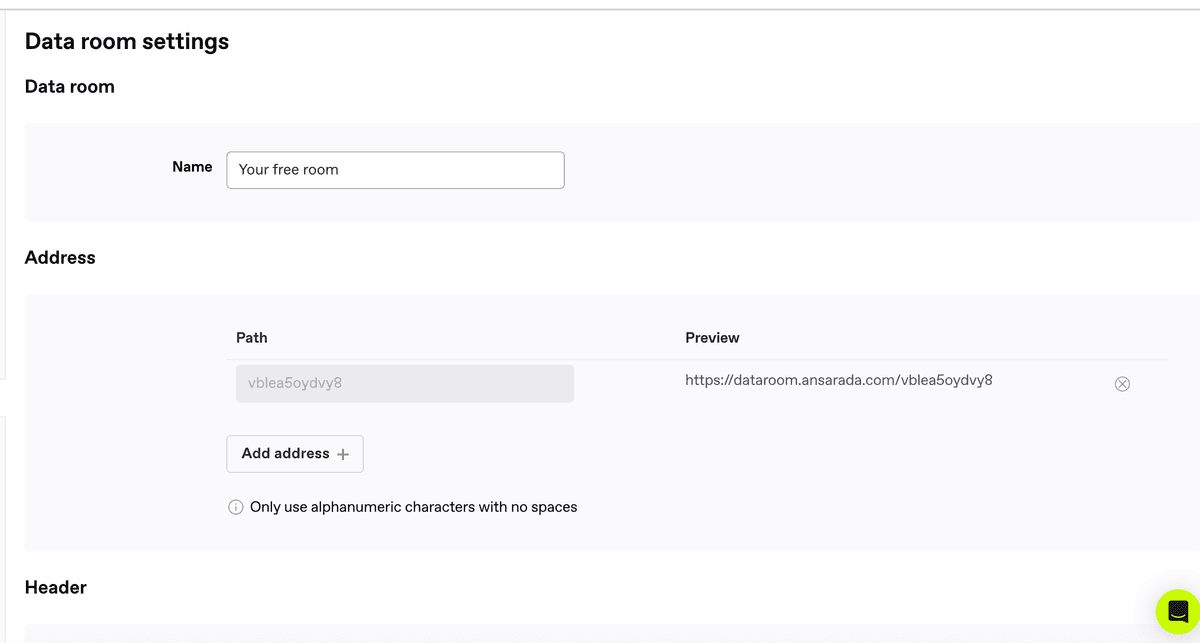The width and height of the screenshot is (1200, 643).
Task: Select the Header section heading
Action: coord(56,588)
